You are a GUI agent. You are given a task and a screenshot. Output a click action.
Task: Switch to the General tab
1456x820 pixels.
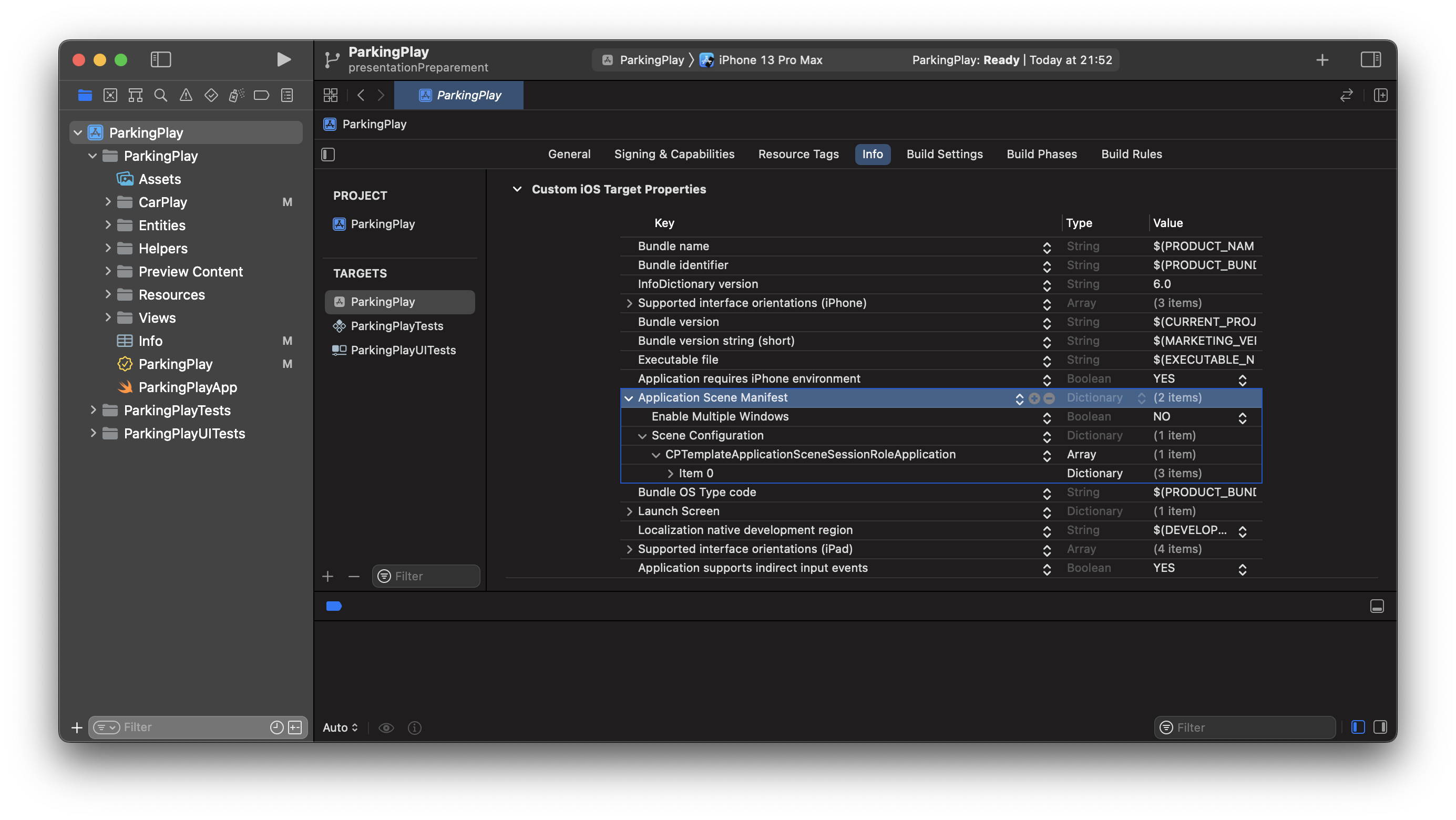(569, 155)
